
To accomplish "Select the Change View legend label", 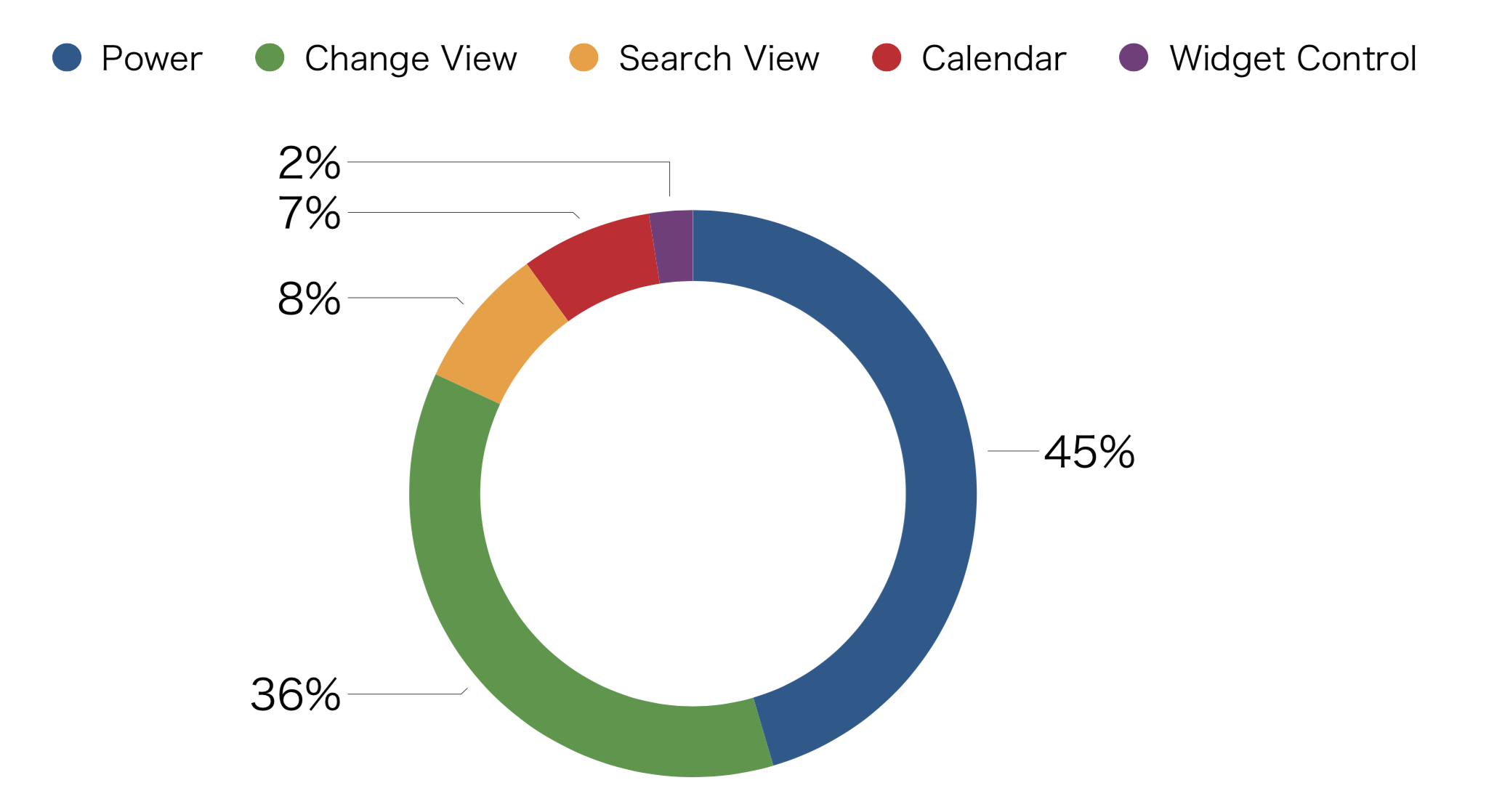I will point(411,59).
